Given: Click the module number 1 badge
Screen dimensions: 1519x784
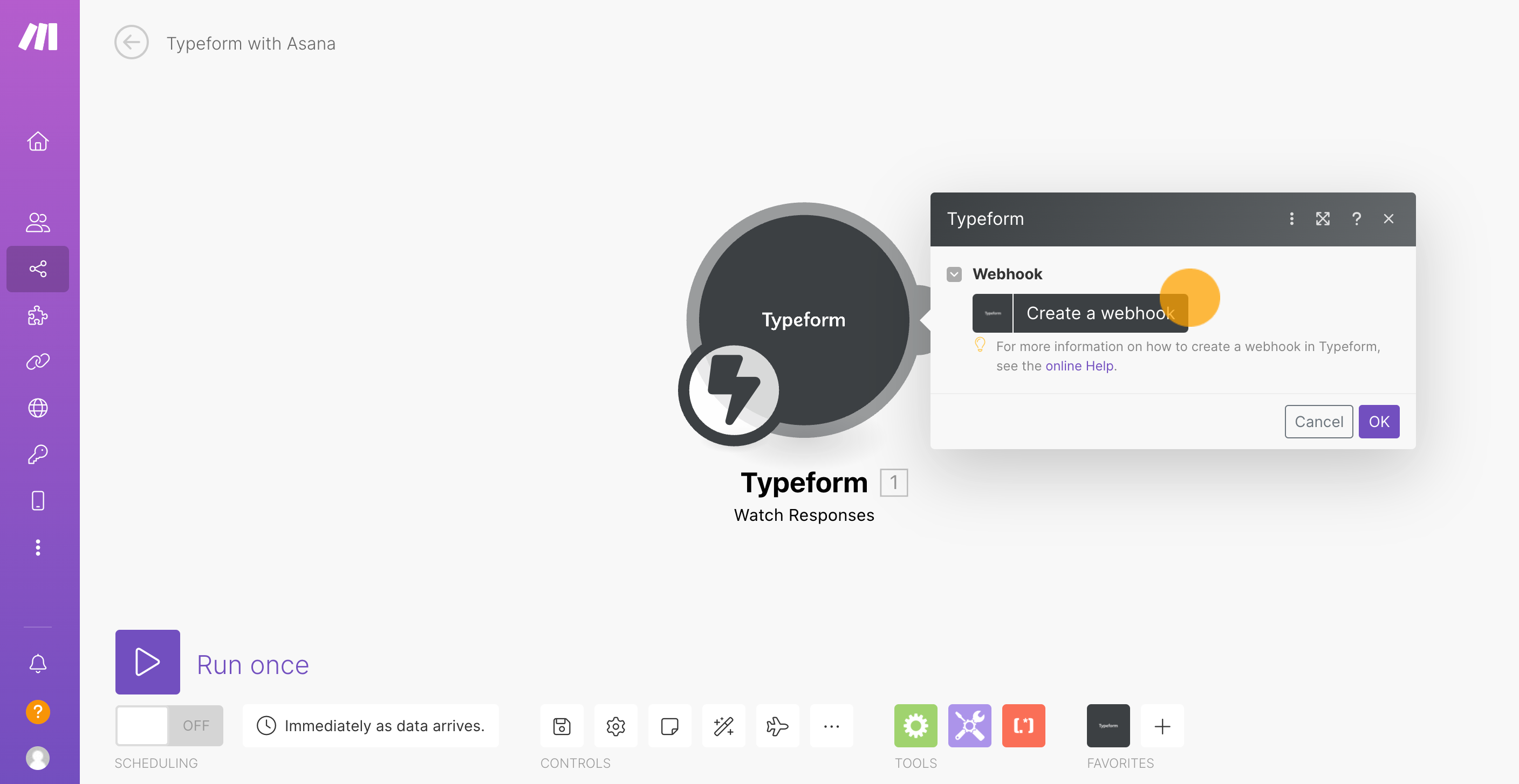Looking at the screenshot, I should coord(894,483).
